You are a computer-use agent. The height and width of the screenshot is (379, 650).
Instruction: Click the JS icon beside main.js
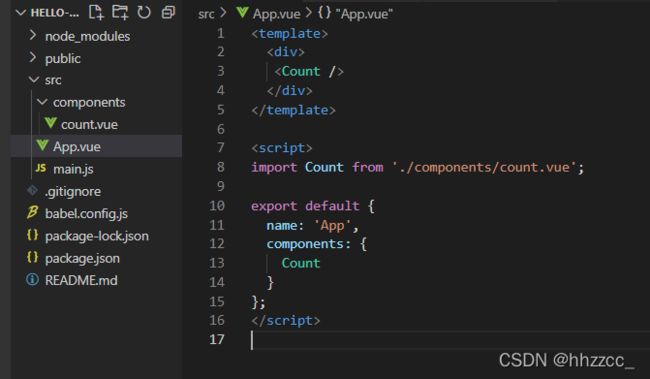[41, 168]
